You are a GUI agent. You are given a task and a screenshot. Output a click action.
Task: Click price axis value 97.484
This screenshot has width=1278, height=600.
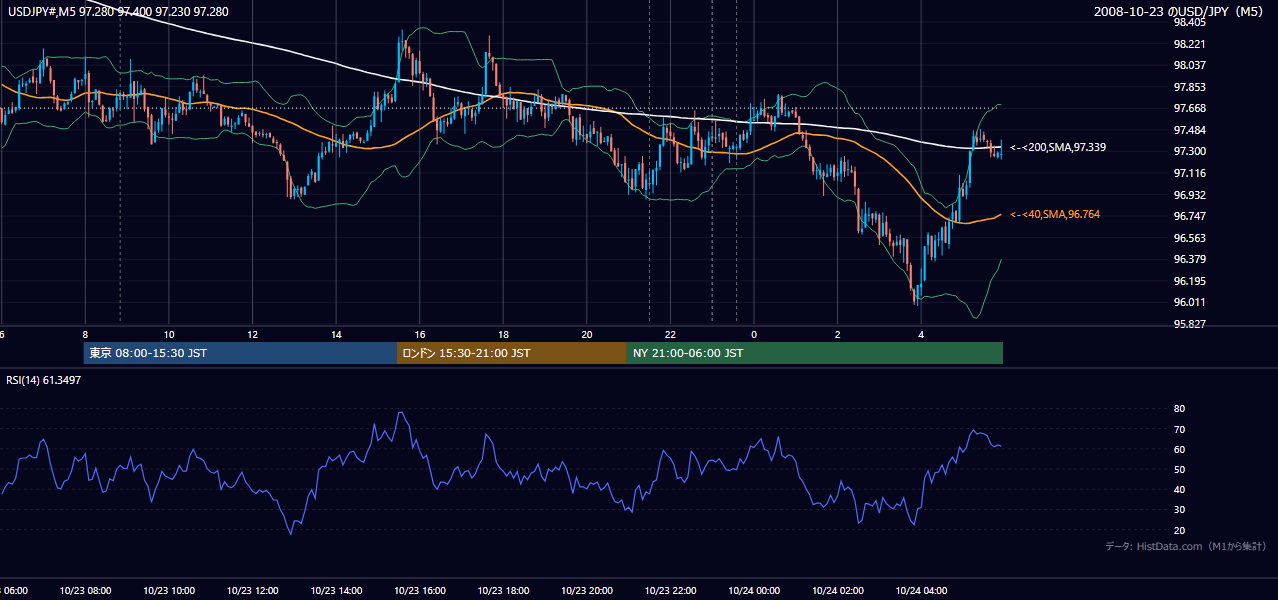pos(1189,130)
